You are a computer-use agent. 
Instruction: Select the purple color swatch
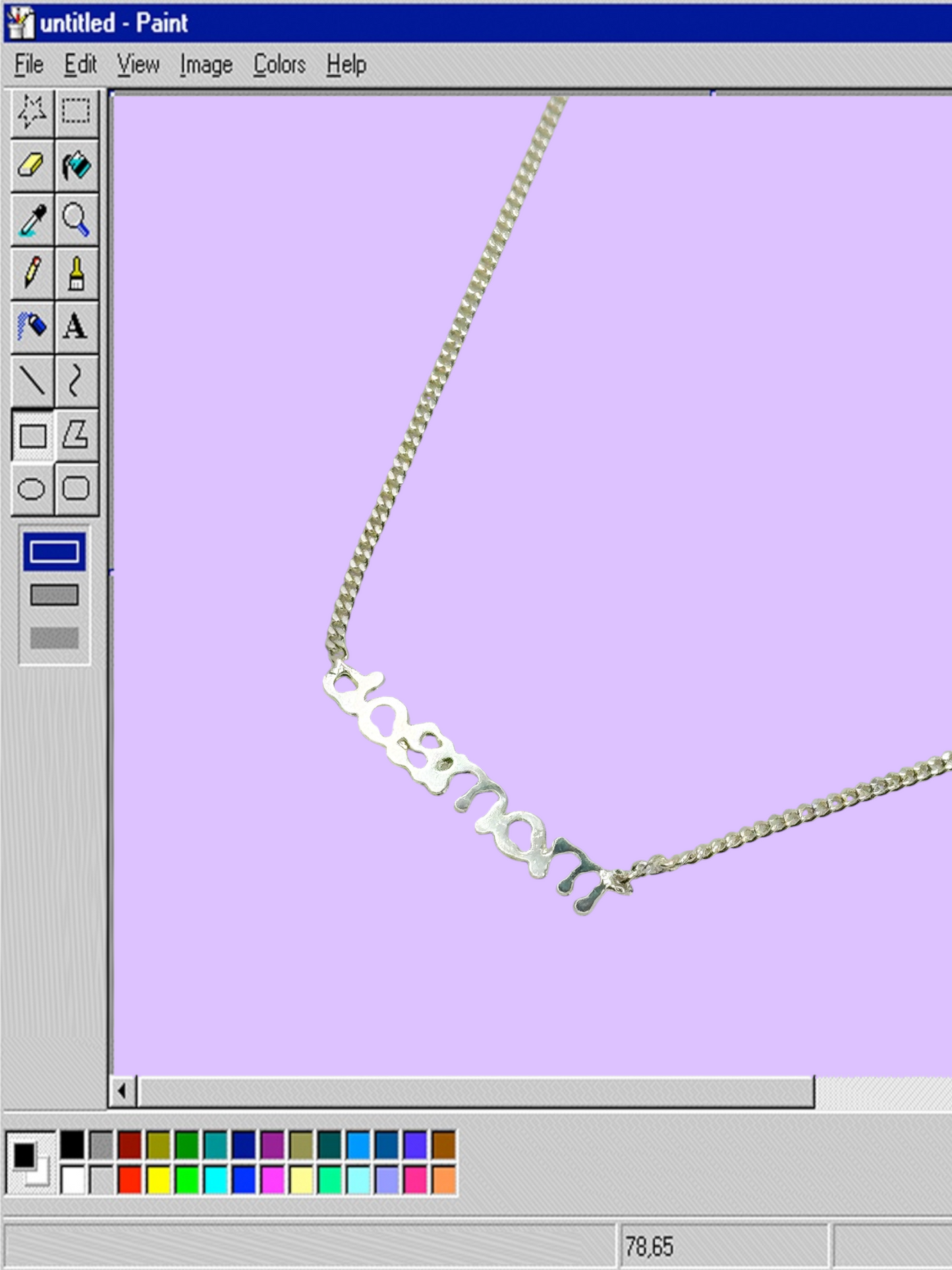[x=273, y=1145]
